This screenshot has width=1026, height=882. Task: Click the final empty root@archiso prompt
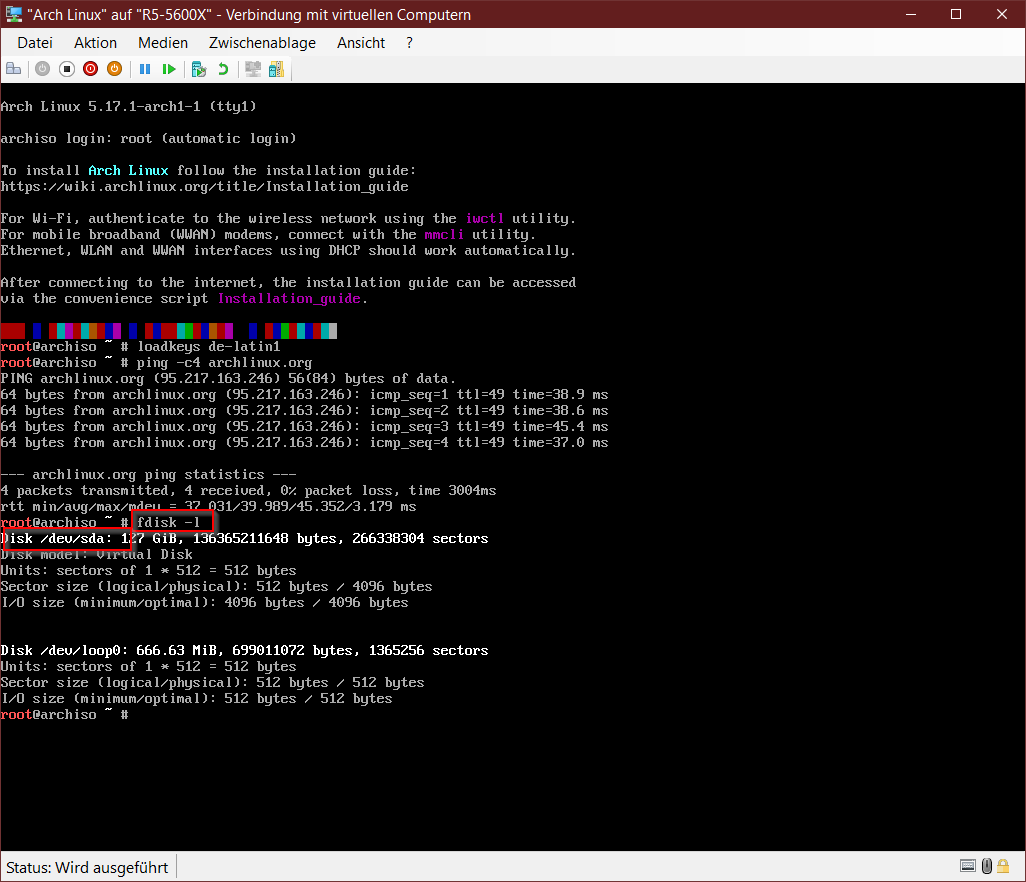[64, 714]
